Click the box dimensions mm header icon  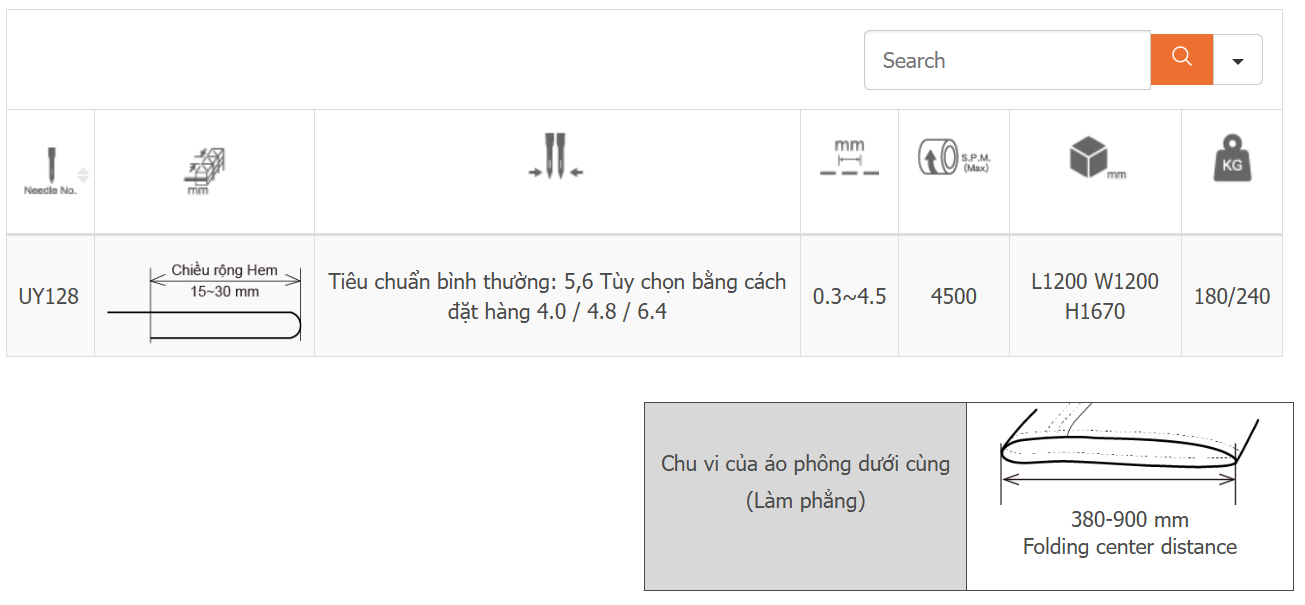tap(1096, 159)
